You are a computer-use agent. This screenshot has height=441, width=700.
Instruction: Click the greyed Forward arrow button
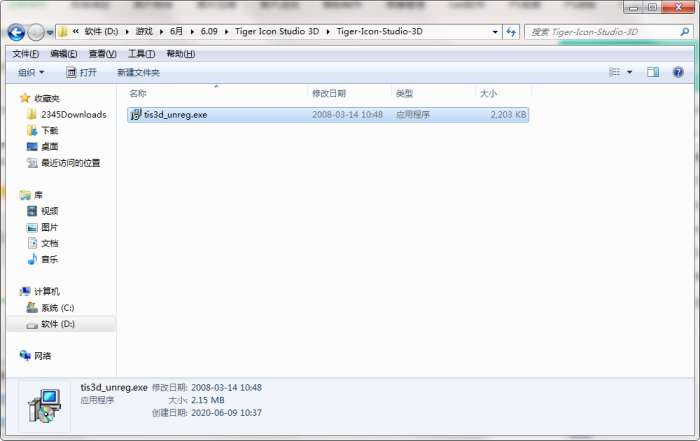[36, 33]
